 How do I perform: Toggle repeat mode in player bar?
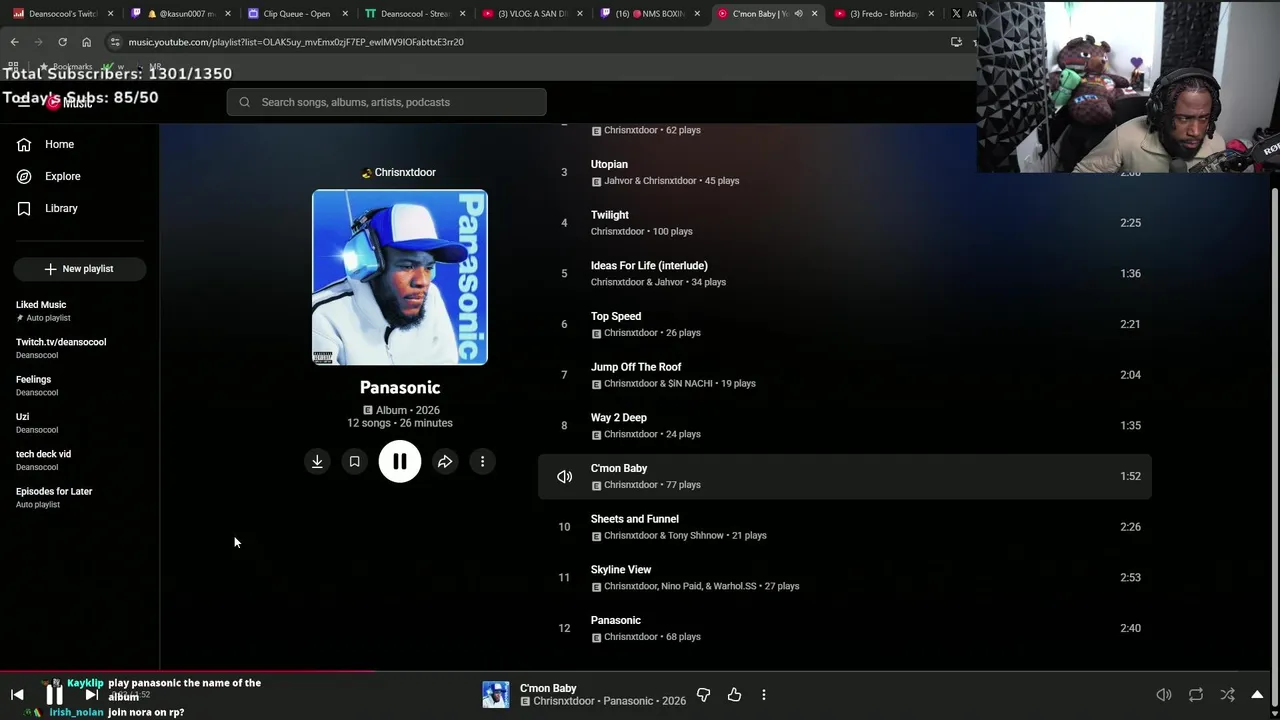[x=1195, y=695]
